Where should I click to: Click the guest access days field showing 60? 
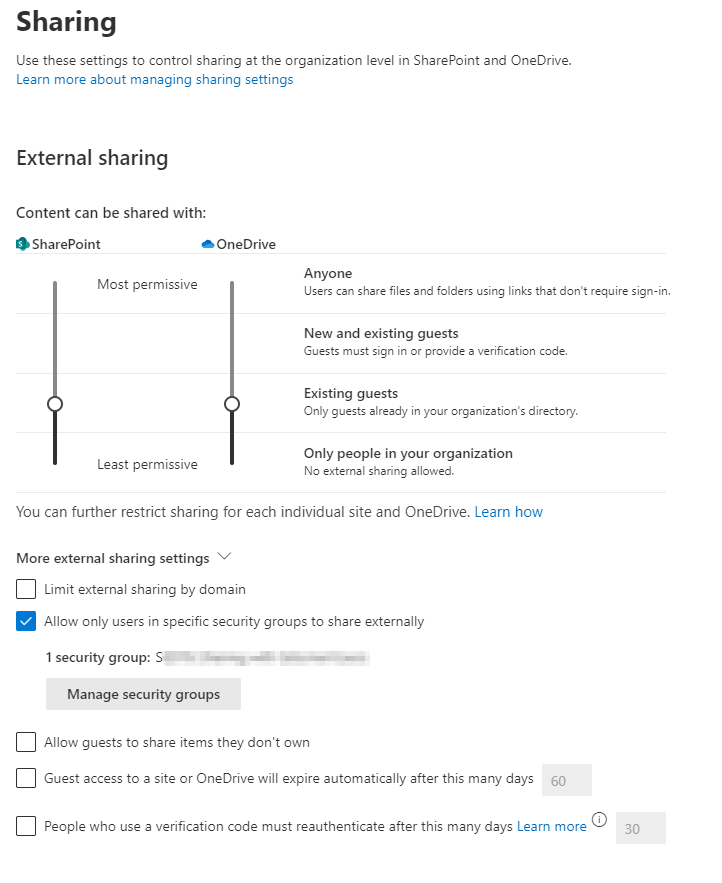pyautogui.click(x=566, y=780)
